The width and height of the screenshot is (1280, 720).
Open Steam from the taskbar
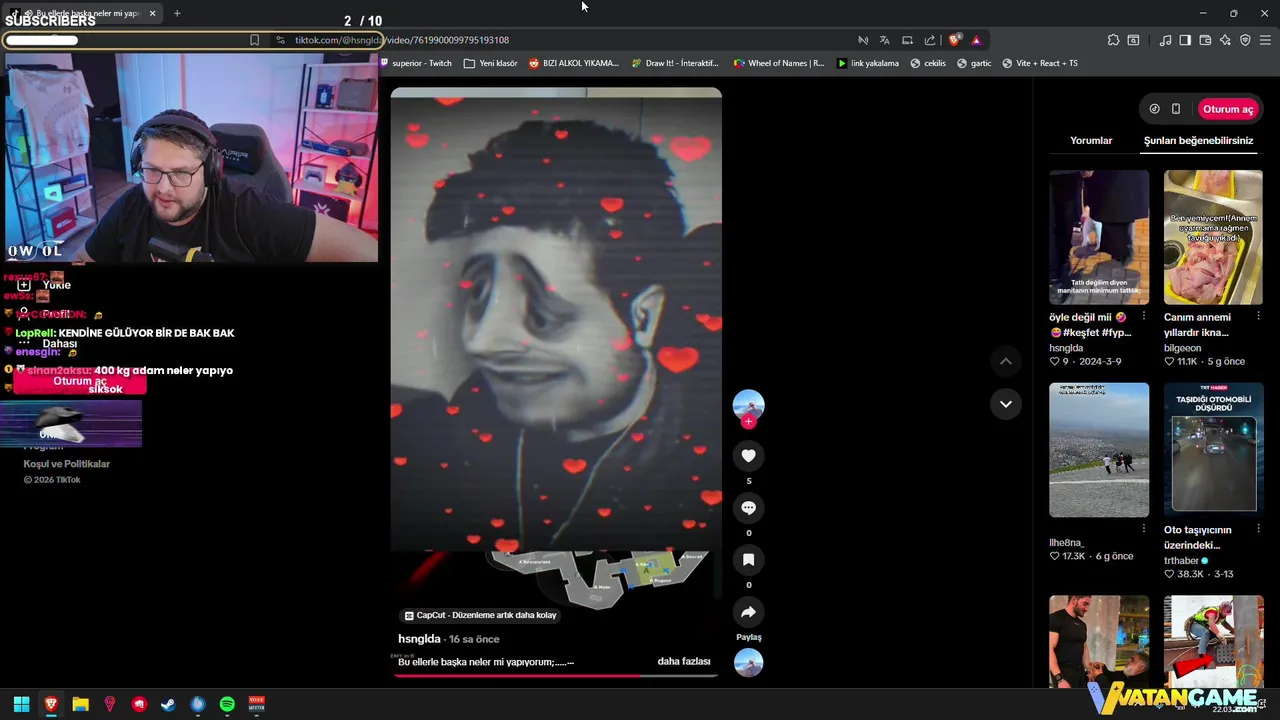pyautogui.click(x=168, y=704)
